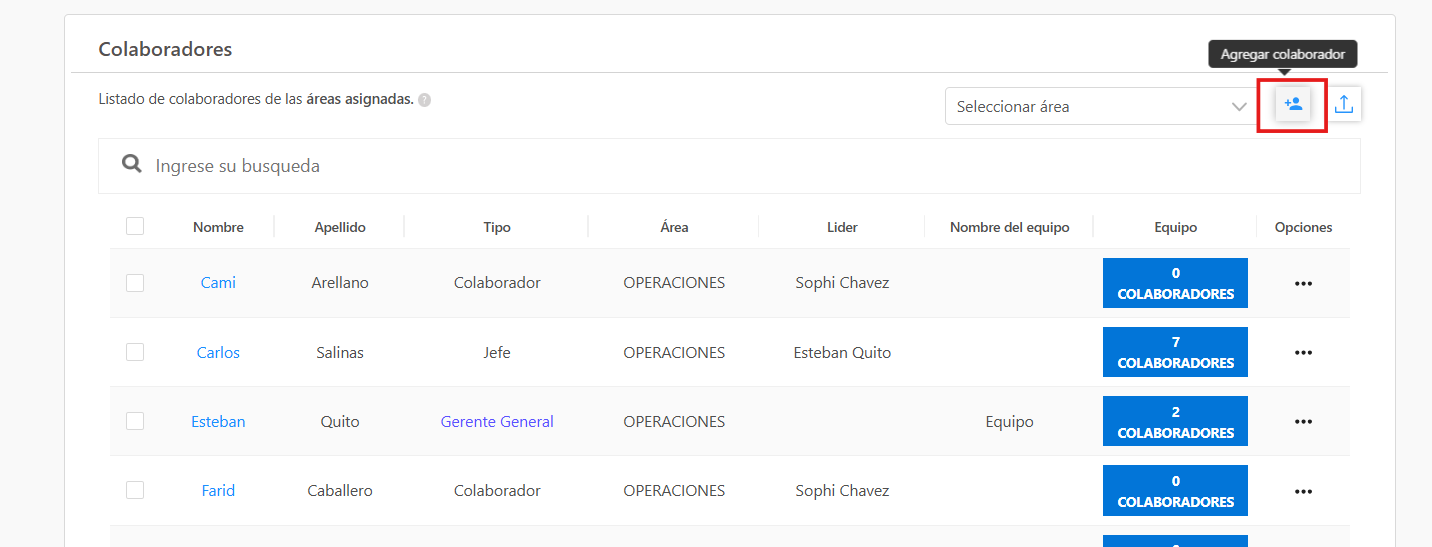
Task: Click the help question mark icon
Action: (x=425, y=100)
